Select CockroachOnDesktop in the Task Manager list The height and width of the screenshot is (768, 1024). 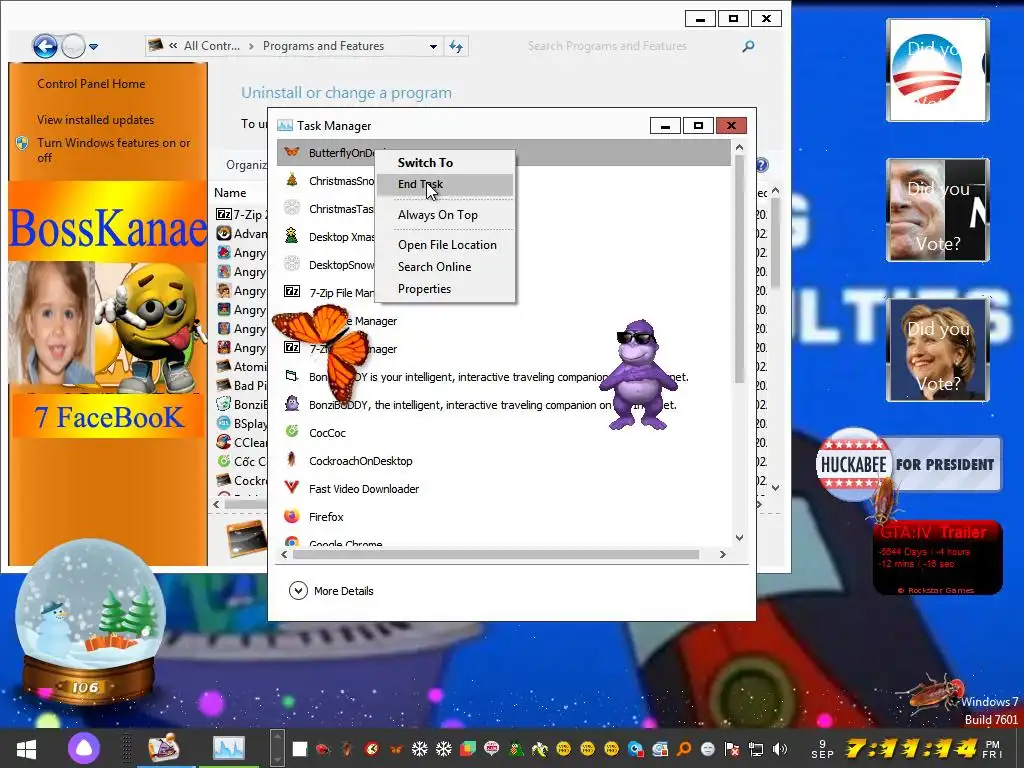504,461
